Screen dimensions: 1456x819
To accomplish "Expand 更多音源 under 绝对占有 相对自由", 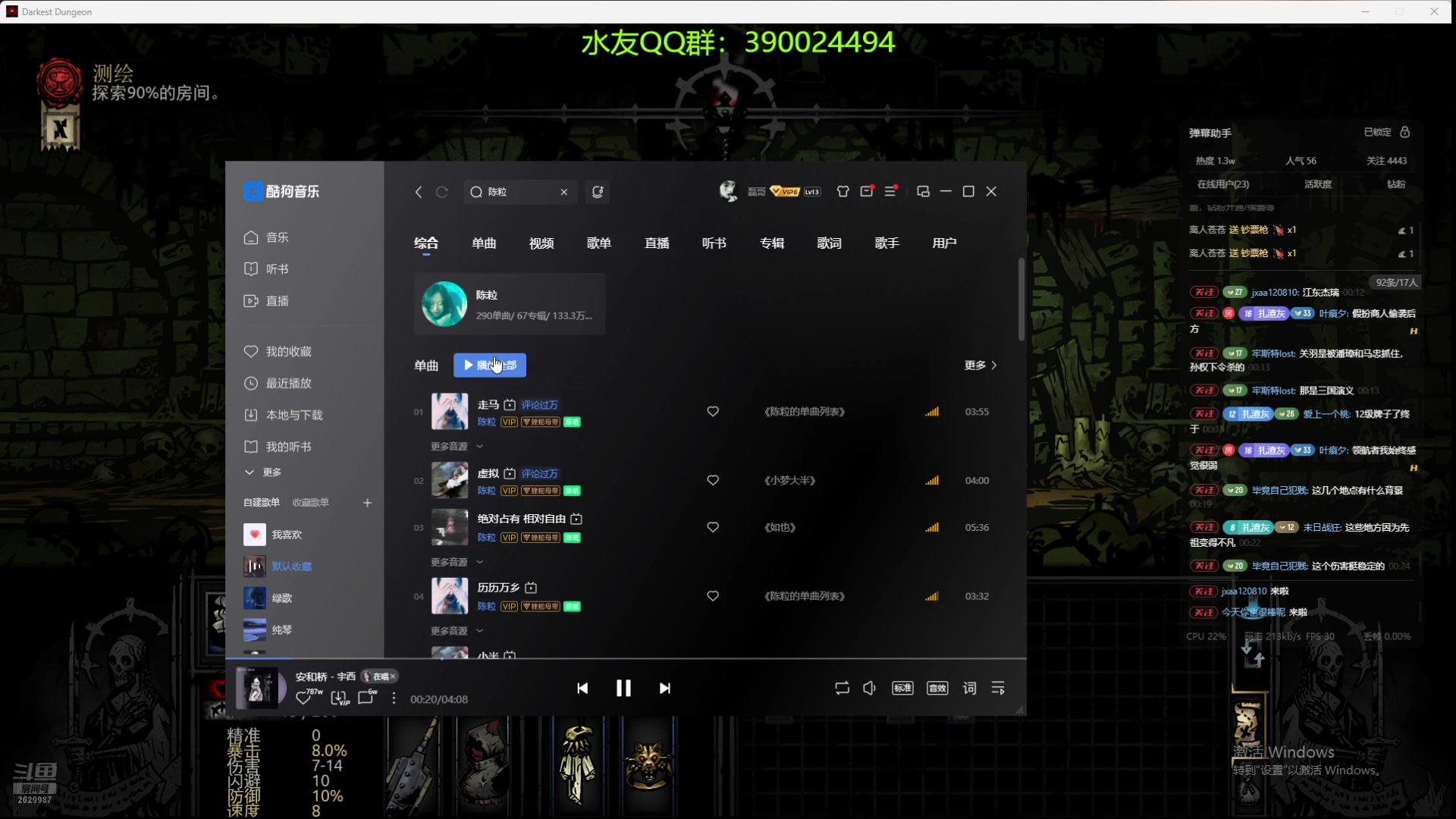I will point(457,563).
